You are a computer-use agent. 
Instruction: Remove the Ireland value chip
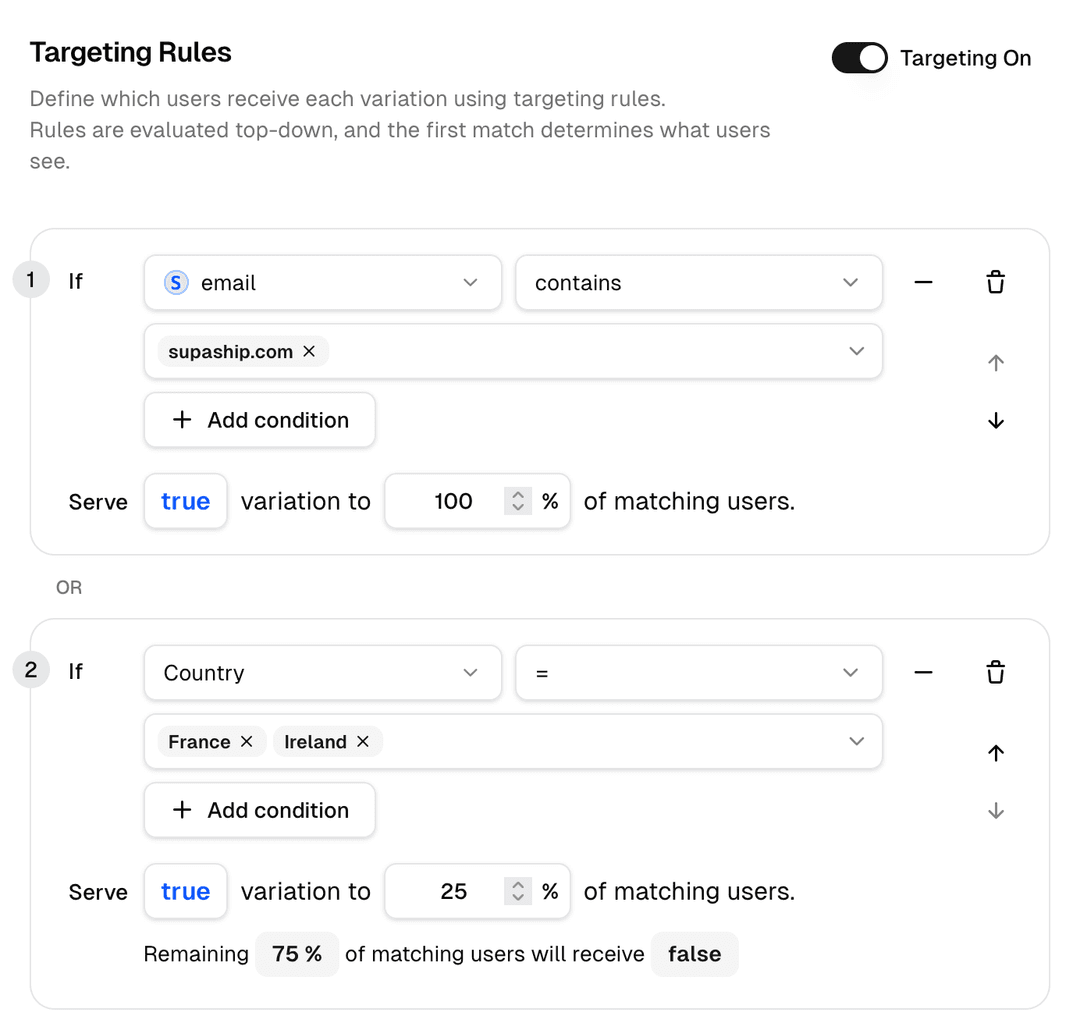point(363,741)
